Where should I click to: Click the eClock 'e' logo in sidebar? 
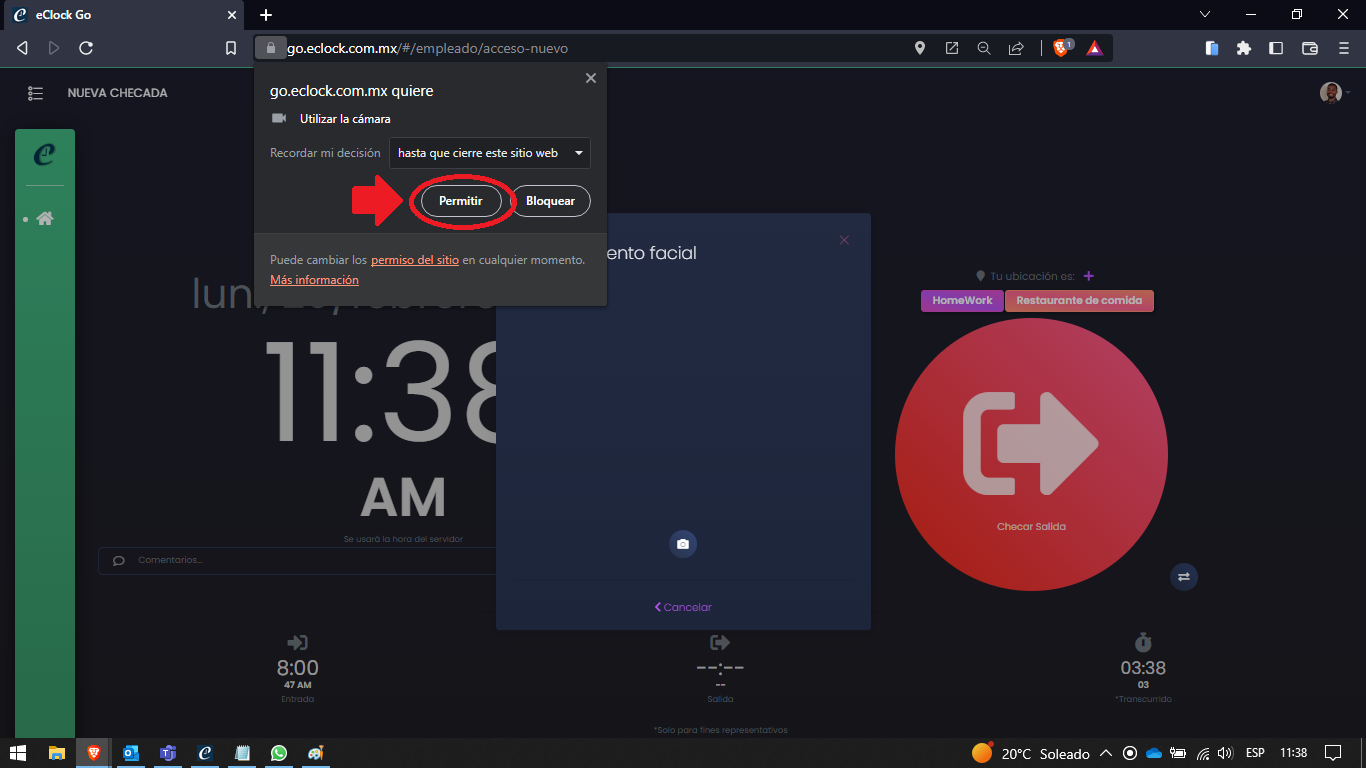point(44,154)
